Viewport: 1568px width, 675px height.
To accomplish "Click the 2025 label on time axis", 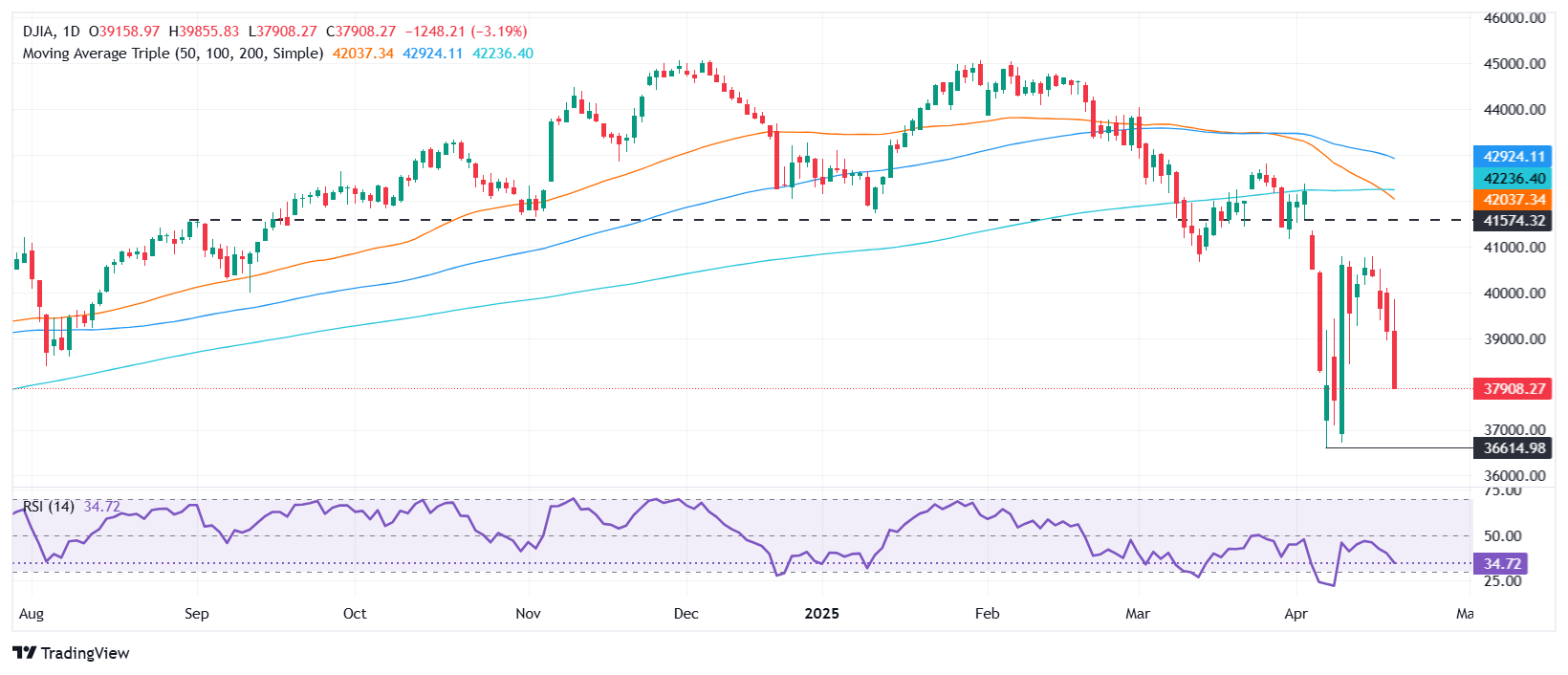I will tap(821, 614).
